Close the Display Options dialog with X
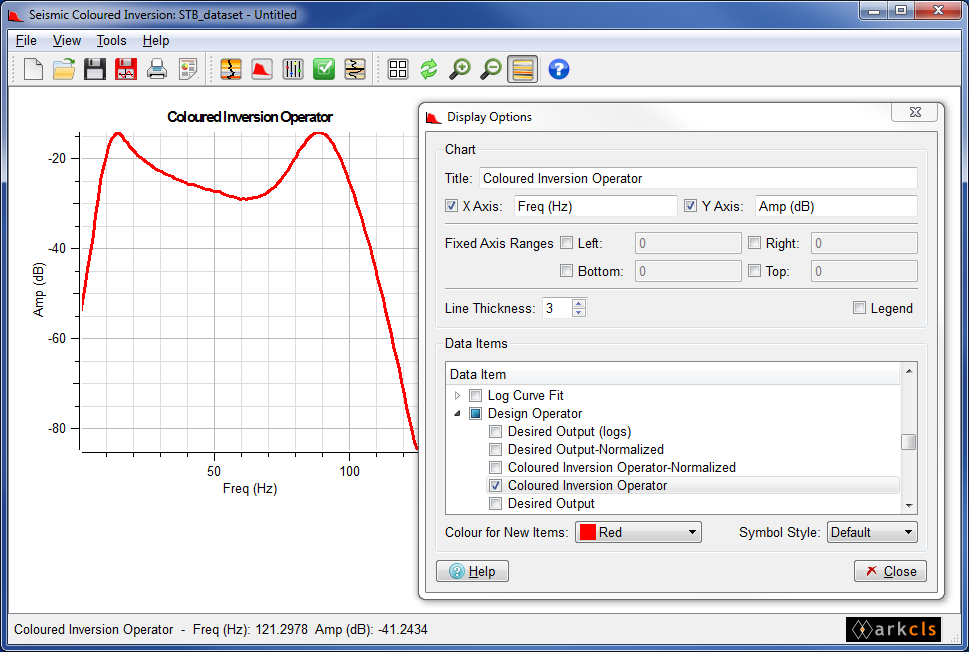Image resolution: width=969 pixels, height=652 pixels. [915, 112]
